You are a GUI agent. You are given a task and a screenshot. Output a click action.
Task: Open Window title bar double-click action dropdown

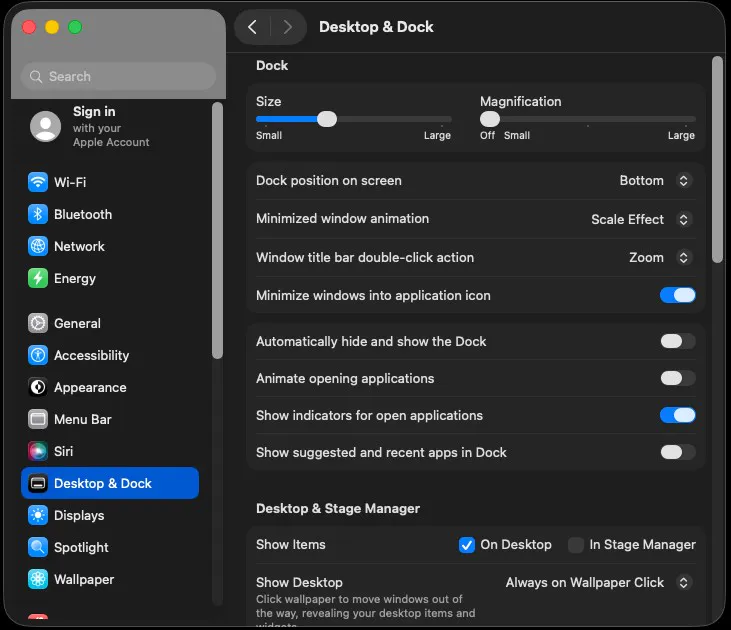pyautogui.click(x=660, y=257)
